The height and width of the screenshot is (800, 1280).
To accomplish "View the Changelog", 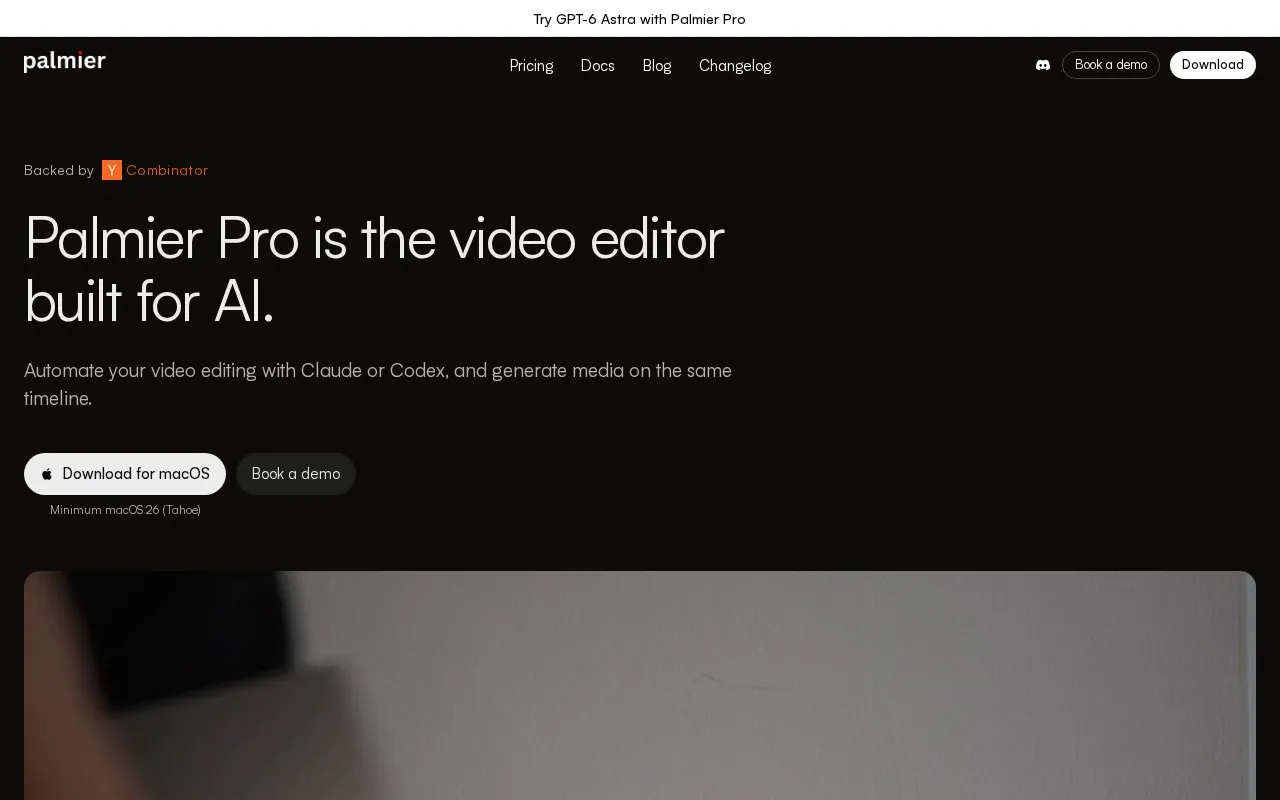I will (x=735, y=65).
